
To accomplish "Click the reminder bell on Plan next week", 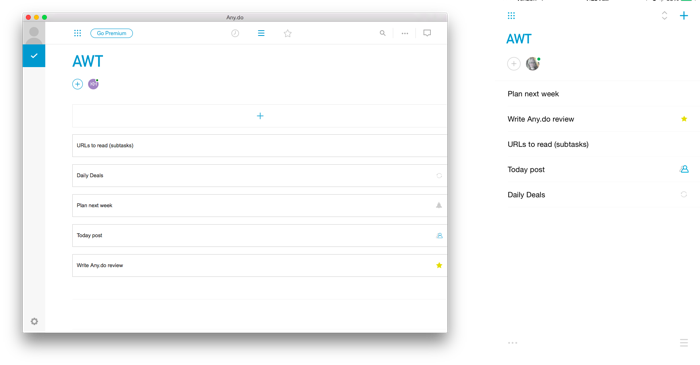I will [439, 205].
